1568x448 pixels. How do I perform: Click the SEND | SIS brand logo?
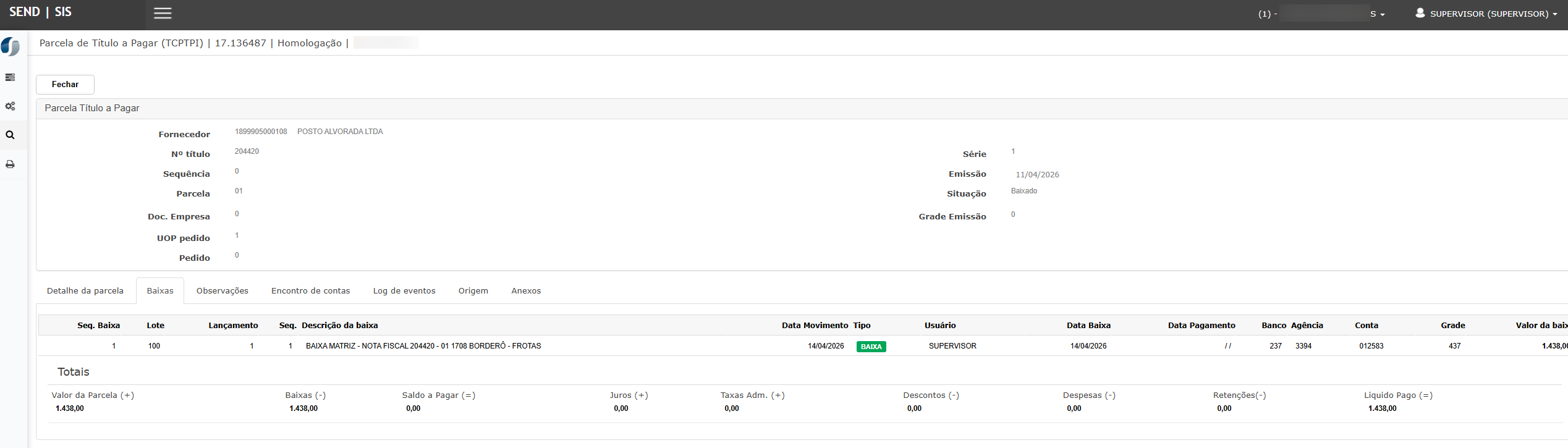[x=40, y=12]
